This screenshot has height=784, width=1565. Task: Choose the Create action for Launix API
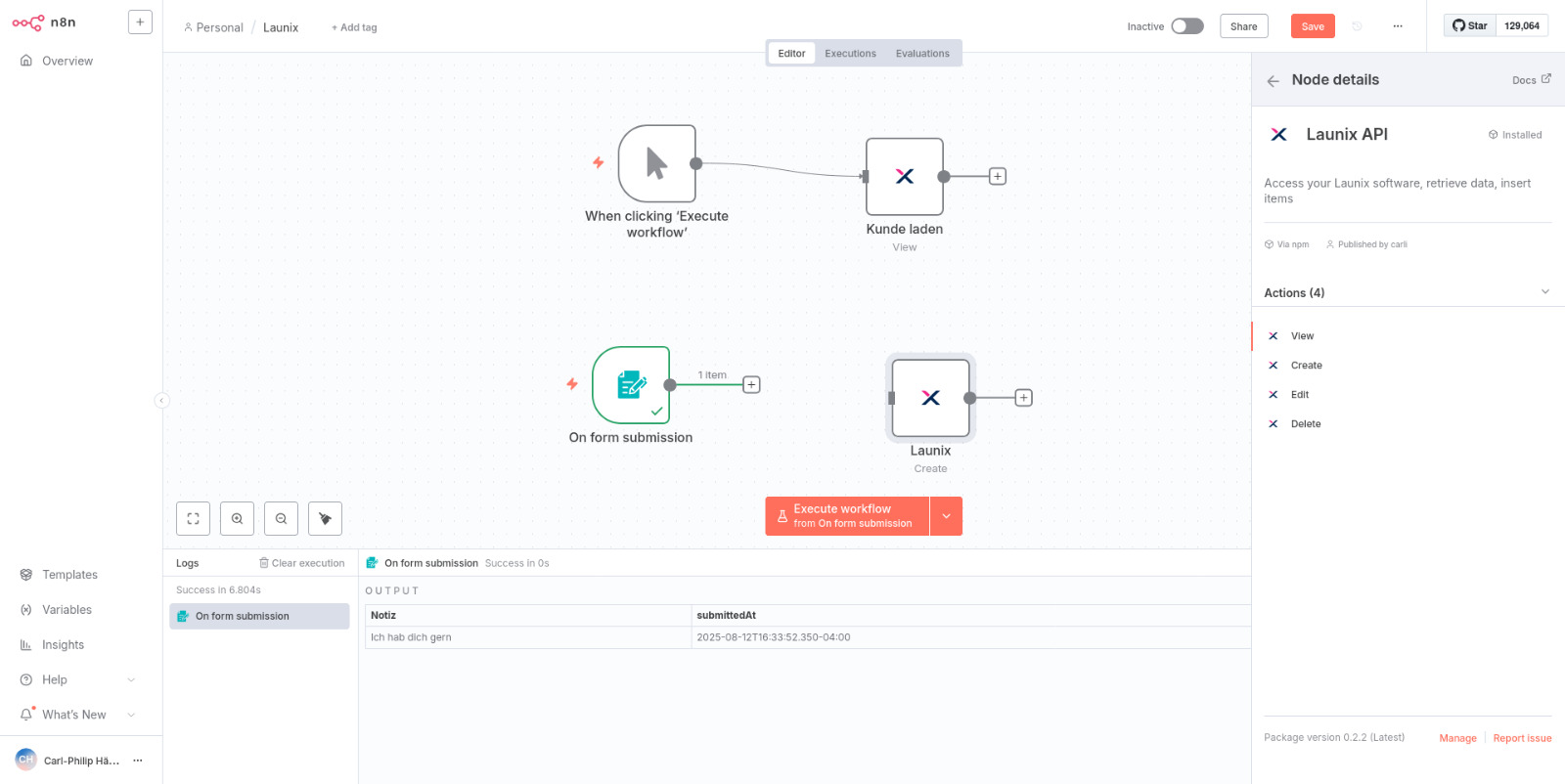point(1306,366)
